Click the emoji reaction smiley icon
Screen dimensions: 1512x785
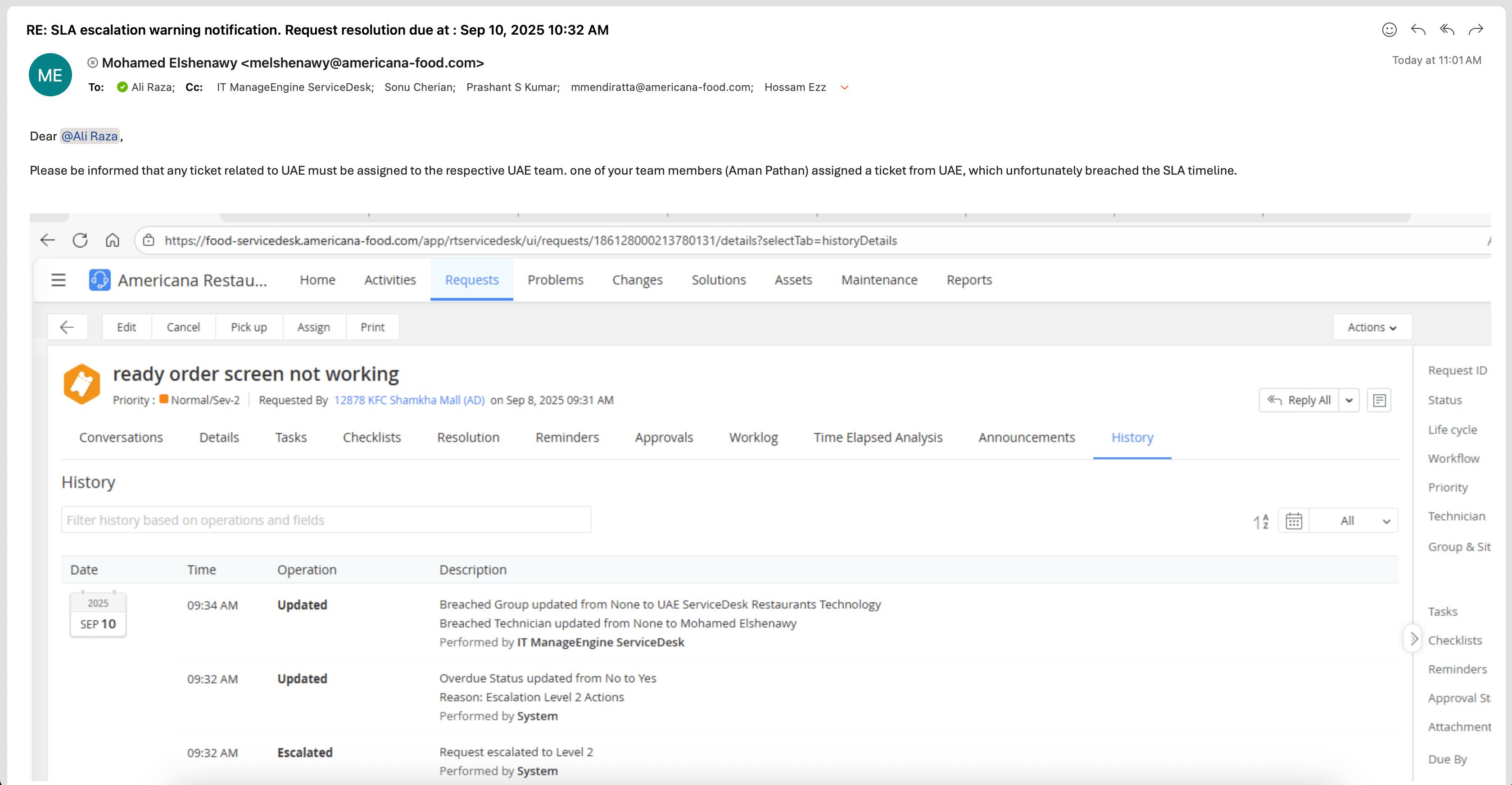(1389, 29)
